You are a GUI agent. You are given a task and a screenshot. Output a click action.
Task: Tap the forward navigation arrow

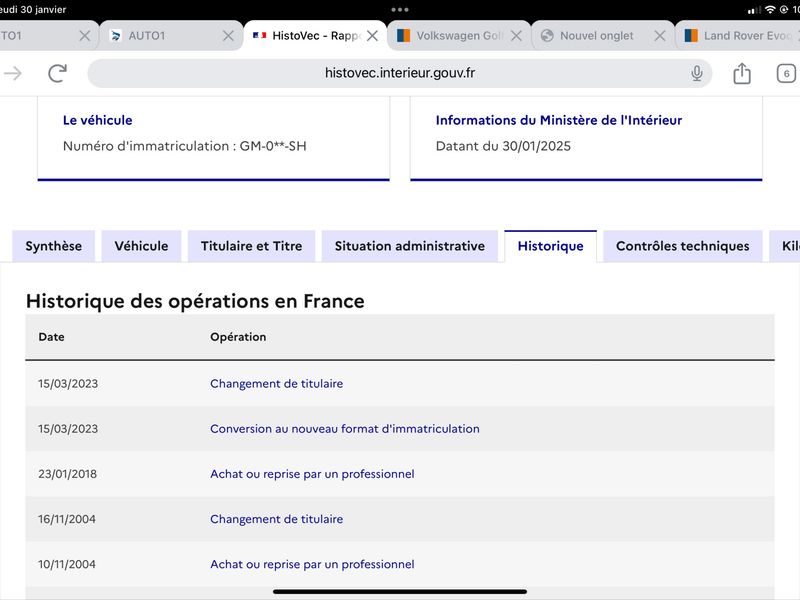(x=13, y=73)
